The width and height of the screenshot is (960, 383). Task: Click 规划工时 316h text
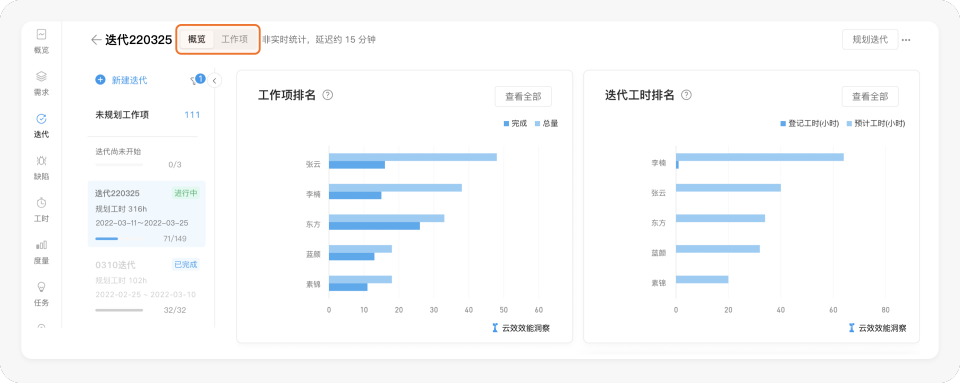click(x=121, y=209)
